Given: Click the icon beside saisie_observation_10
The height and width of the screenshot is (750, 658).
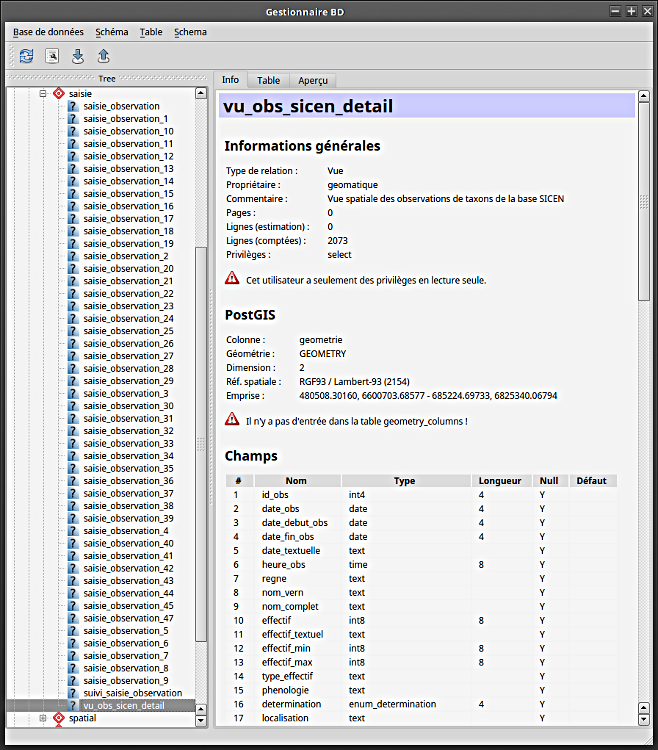Looking at the screenshot, I should tap(73, 131).
